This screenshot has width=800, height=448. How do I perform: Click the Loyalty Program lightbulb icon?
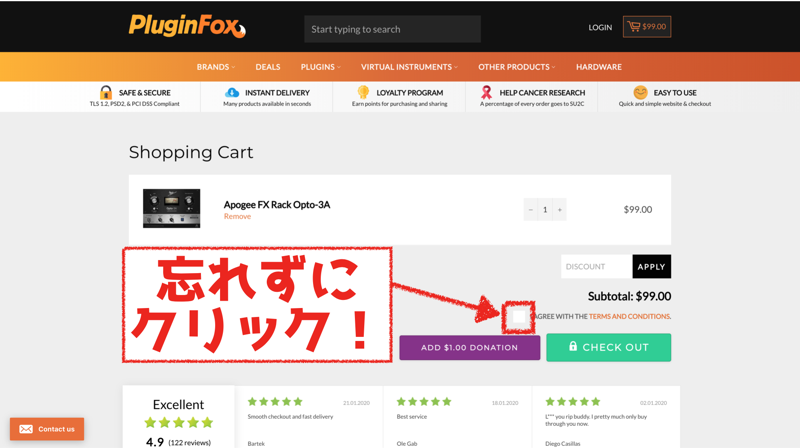[x=363, y=92]
